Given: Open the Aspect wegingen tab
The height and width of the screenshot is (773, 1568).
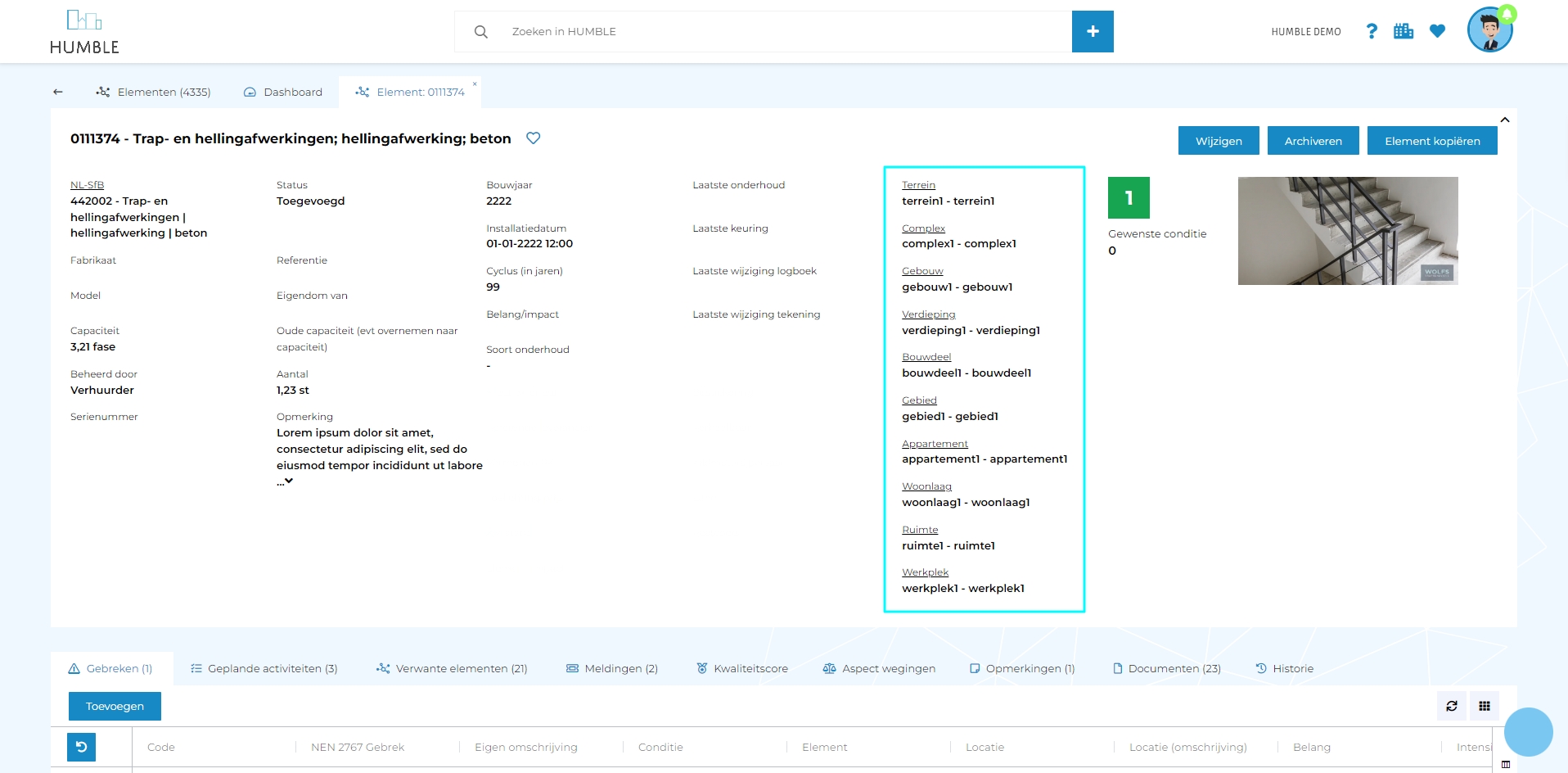Looking at the screenshot, I should [879, 668].
